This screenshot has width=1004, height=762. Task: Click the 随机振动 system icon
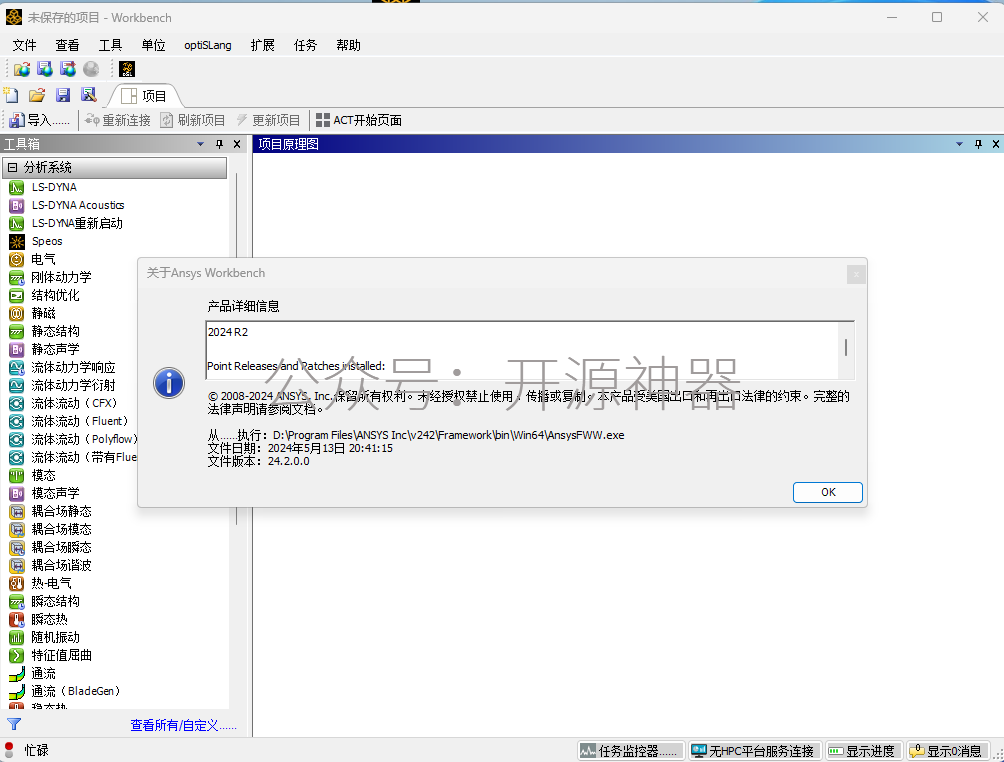17,637
